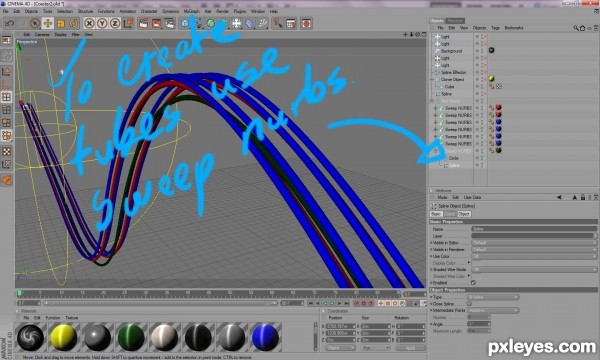The image size is (600, 360).
Task: Click the Apply button in Coordinates
Action: pyautogui.click(x=411, y=348)
